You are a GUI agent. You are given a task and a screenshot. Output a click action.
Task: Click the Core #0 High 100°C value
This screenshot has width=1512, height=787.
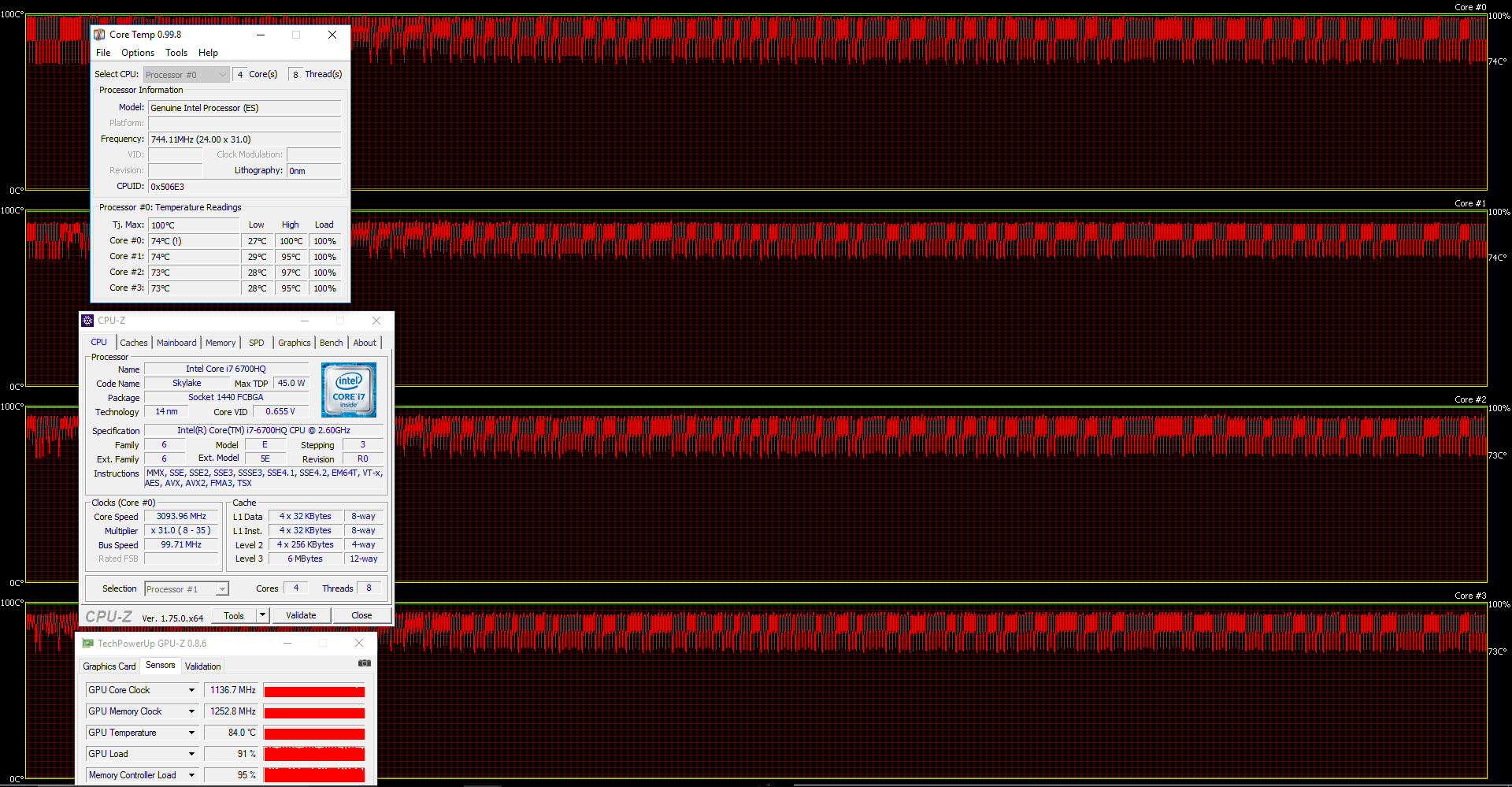(x=291, y=241)
